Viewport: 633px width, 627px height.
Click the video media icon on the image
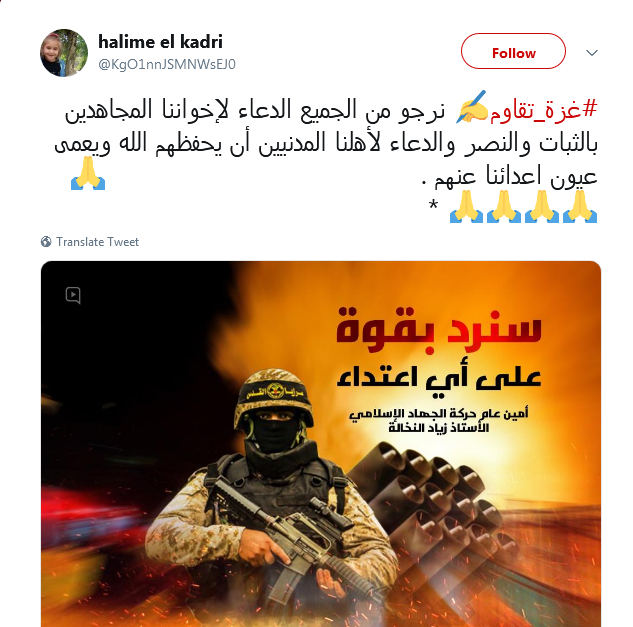[73, 295]
